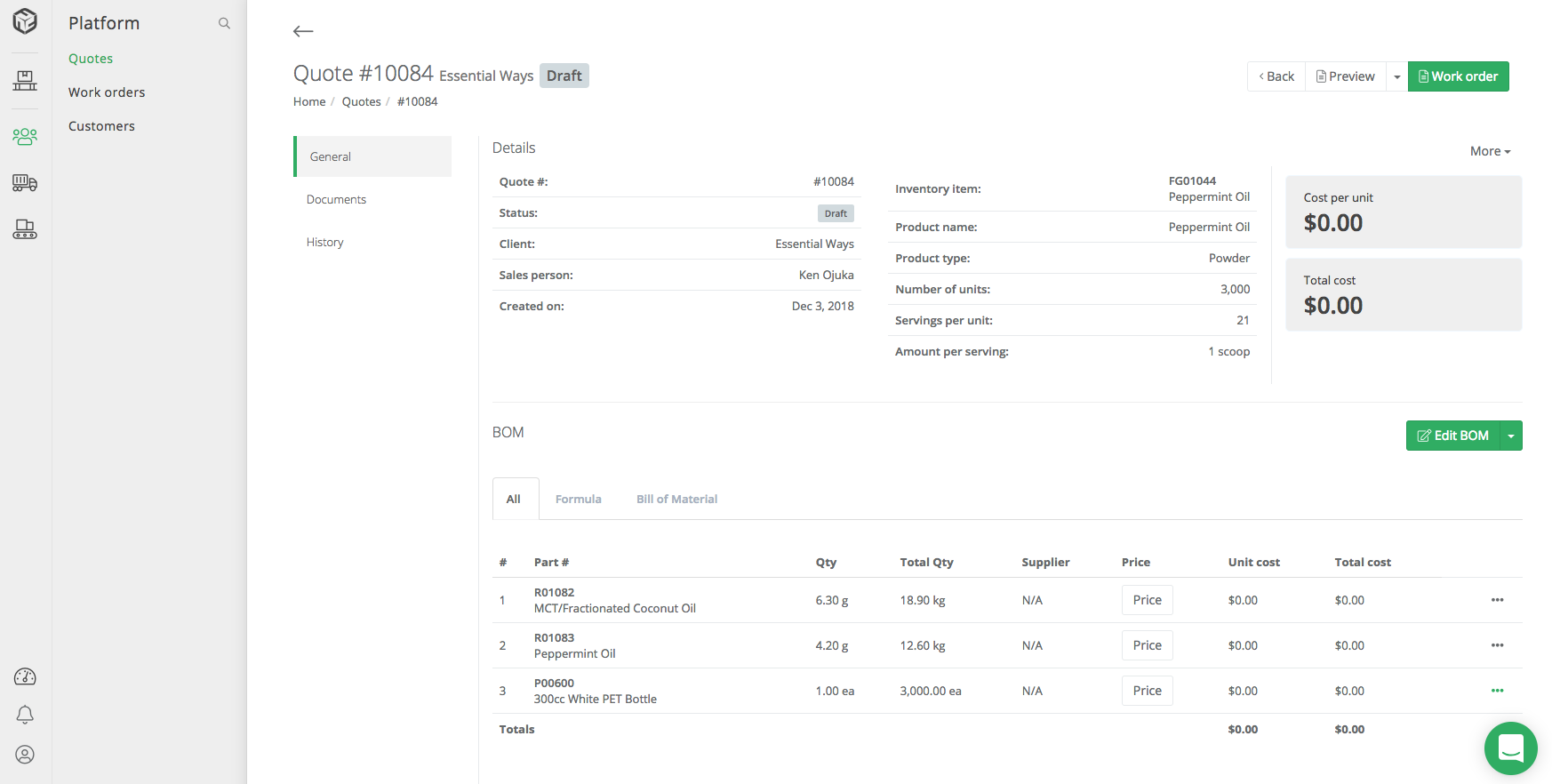Open the dashboard gauge icon
The width and height of the screenshot is (1552, 784).
[25, 677]
